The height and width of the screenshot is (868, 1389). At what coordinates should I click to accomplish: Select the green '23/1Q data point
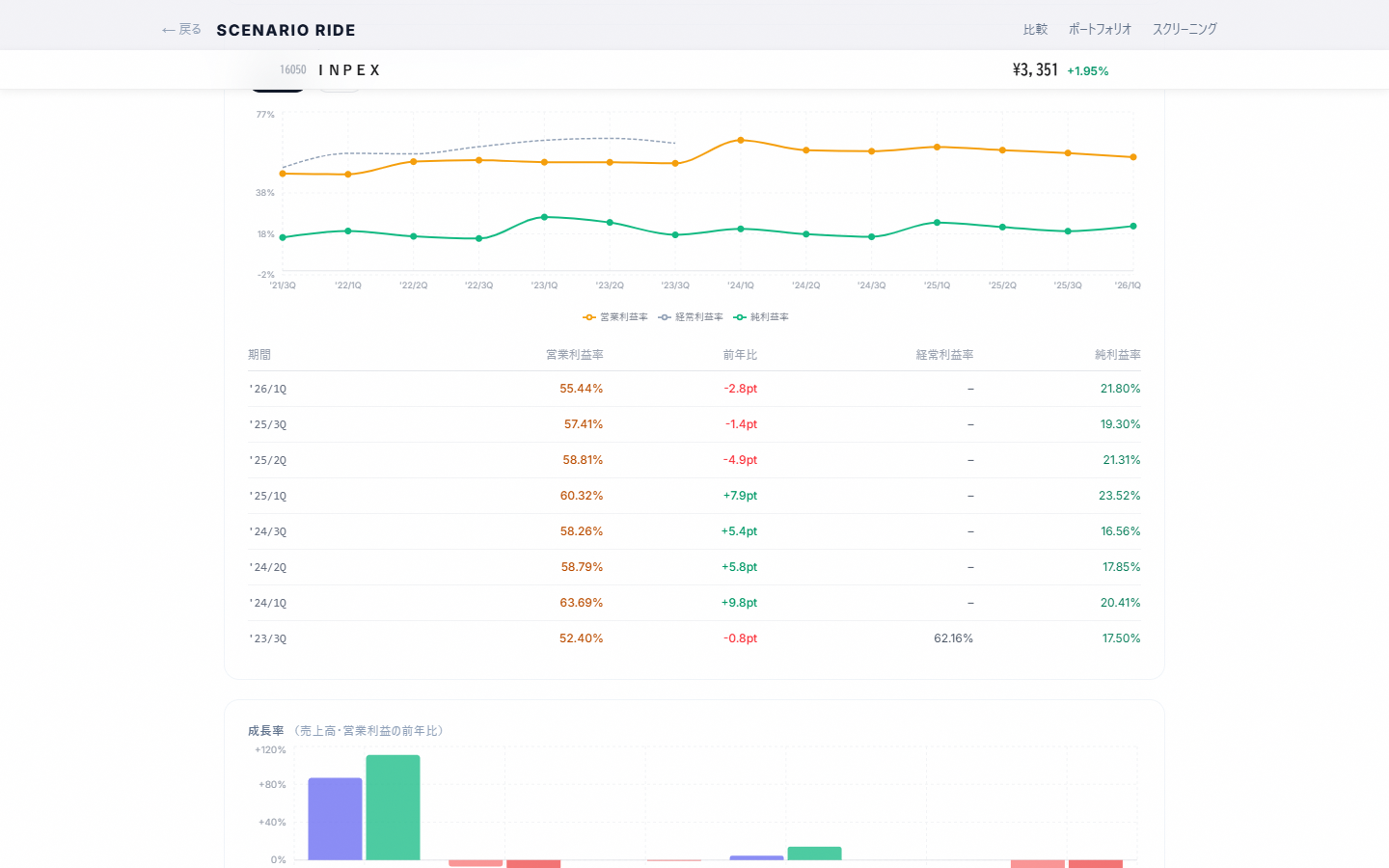(545, 217)
